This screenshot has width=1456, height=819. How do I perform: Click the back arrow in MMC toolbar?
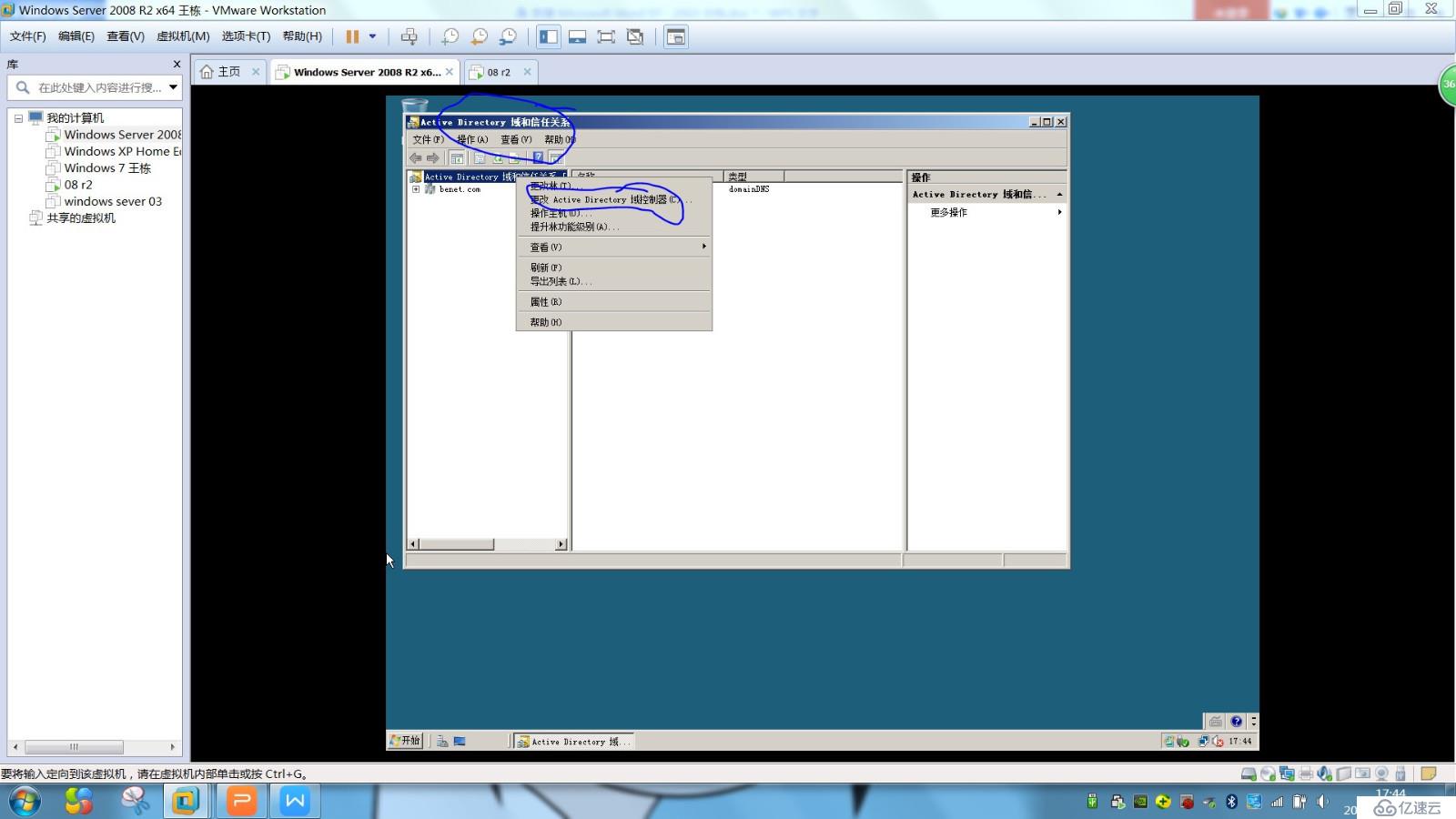pos(416,158)
